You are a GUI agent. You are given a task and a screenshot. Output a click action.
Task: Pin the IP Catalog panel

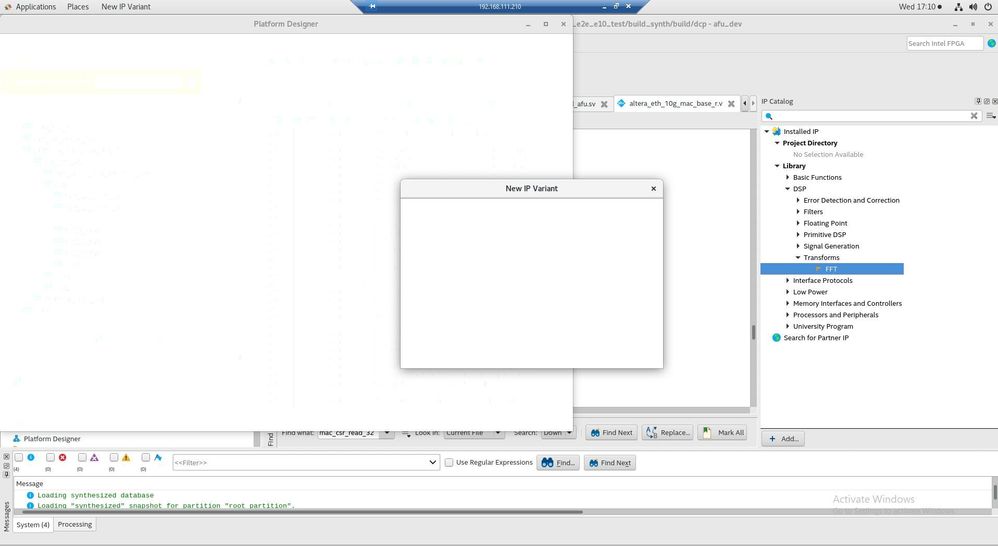[978, 101]
